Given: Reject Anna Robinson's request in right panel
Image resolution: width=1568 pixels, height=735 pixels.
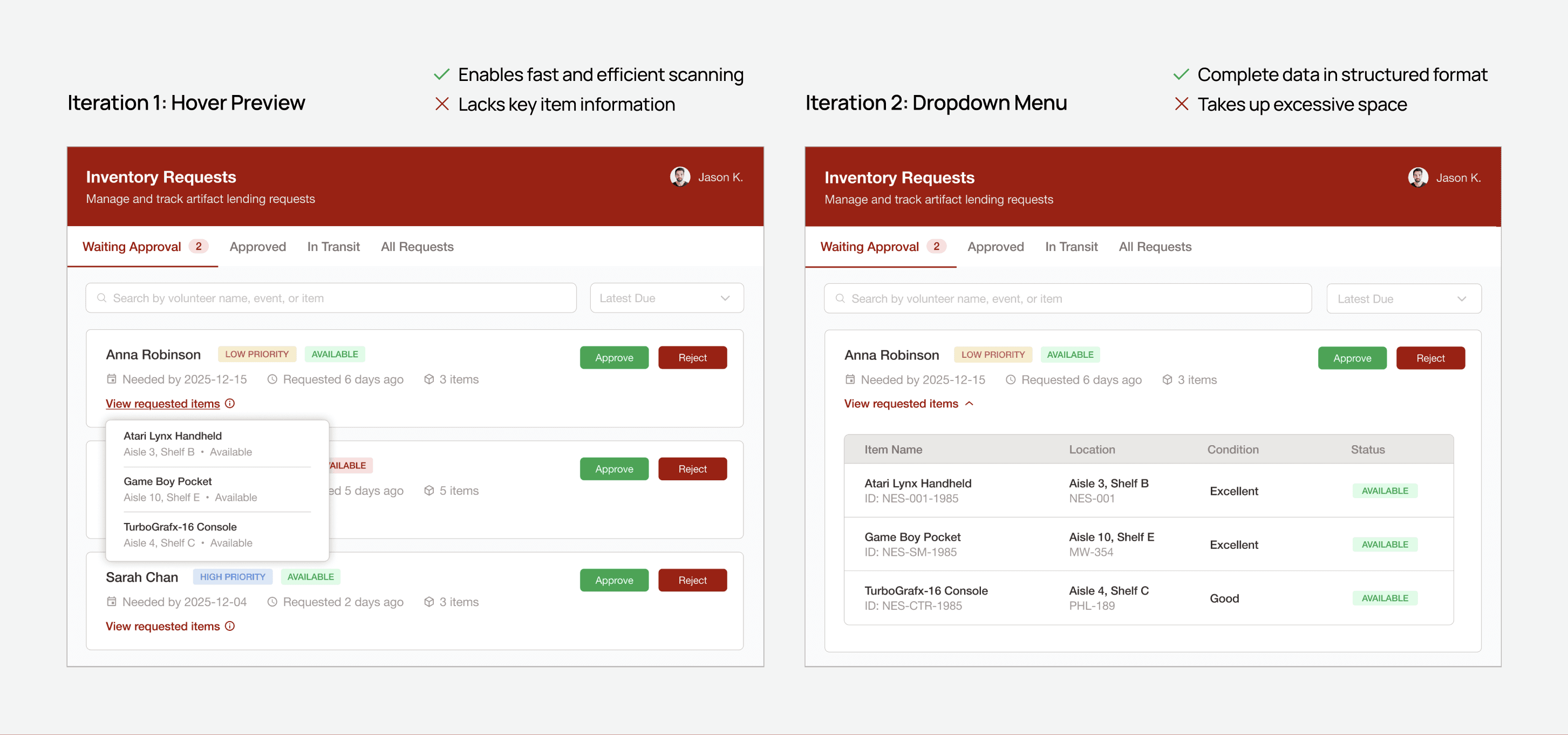Looking at the screenshot, I should click(1430, 358).
